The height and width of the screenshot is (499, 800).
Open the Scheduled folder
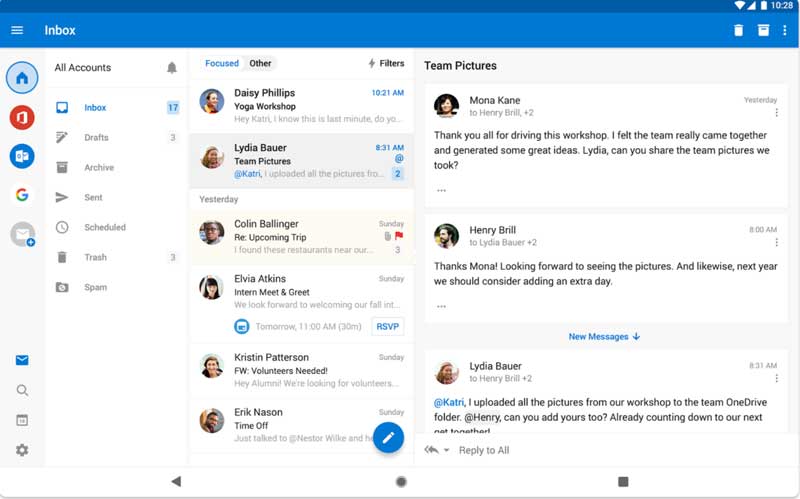(x=117, y=227)
